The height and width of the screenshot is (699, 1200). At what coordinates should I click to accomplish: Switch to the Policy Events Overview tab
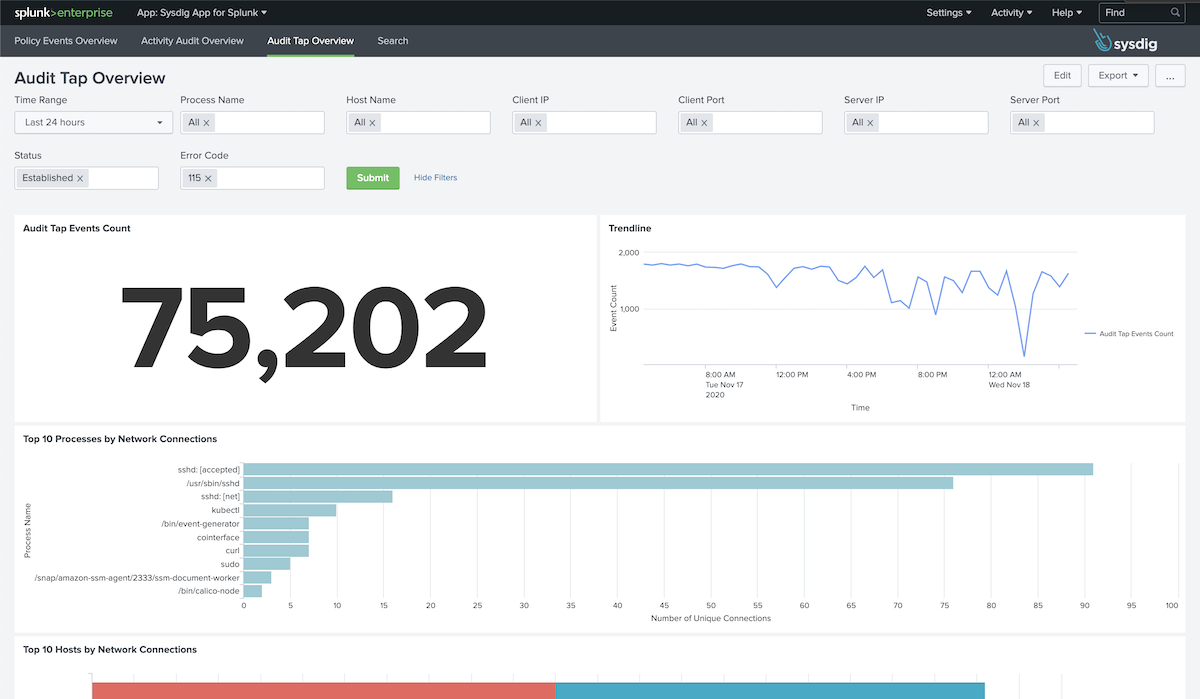[x=66, y=41]
